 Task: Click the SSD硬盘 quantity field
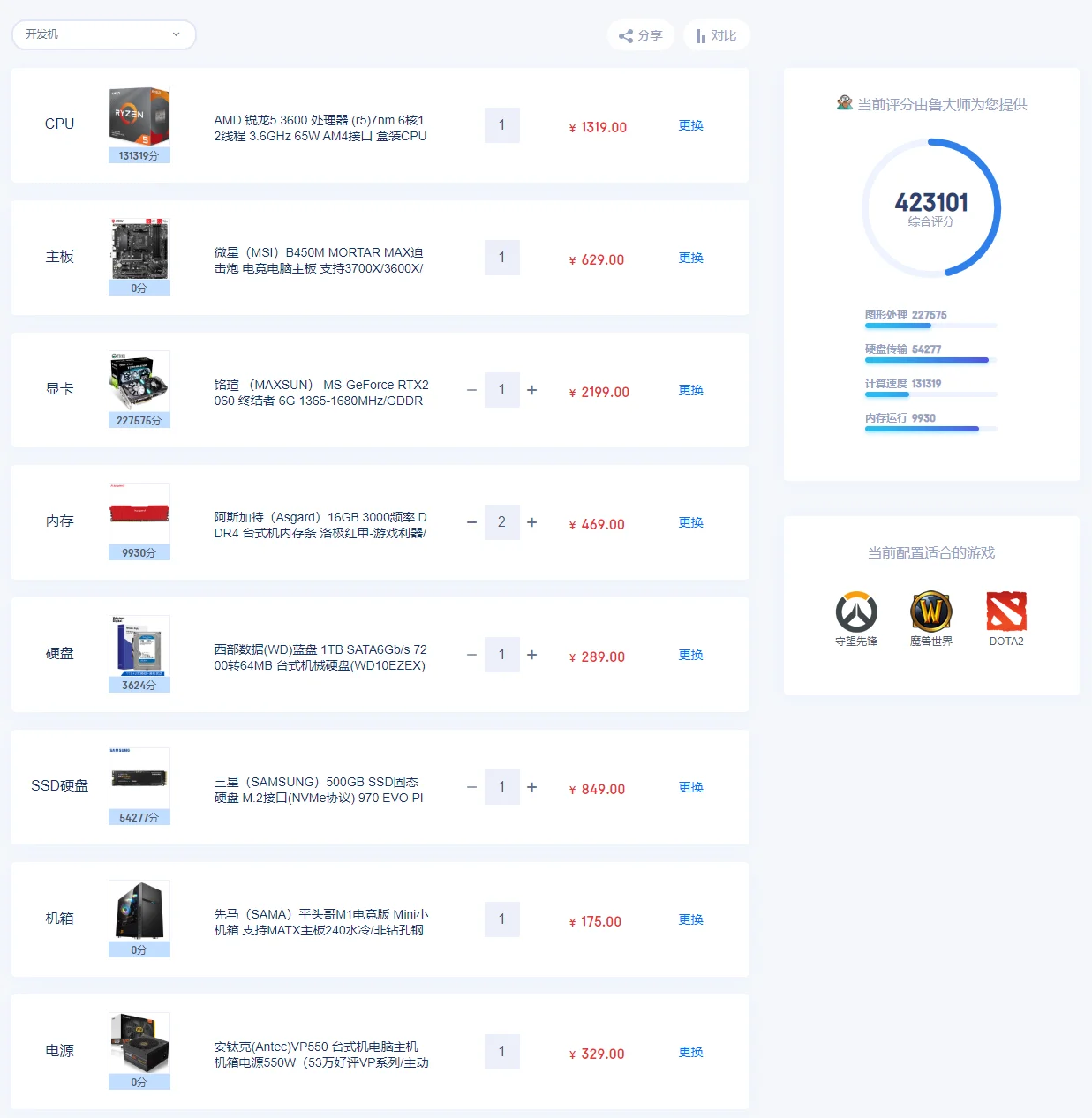[502, 787]
